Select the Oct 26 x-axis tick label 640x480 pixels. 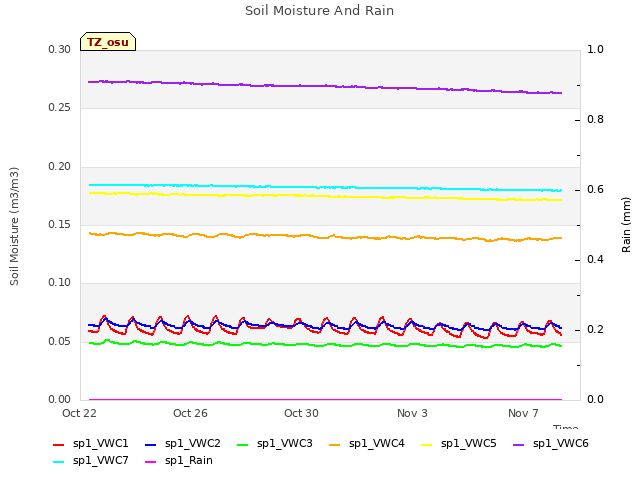coord(190,413)
